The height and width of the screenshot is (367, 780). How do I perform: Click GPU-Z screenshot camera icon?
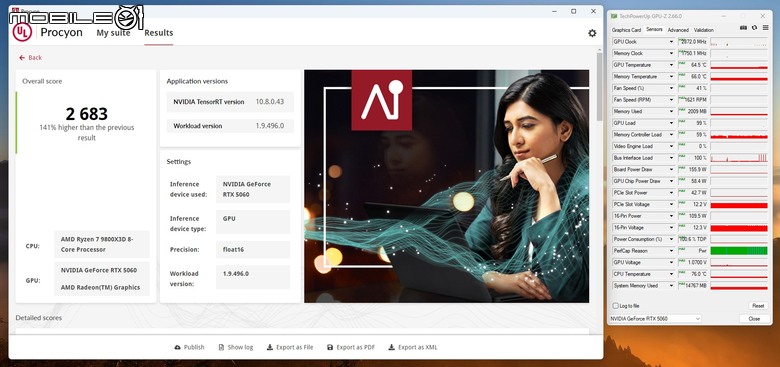pos(743,28)
